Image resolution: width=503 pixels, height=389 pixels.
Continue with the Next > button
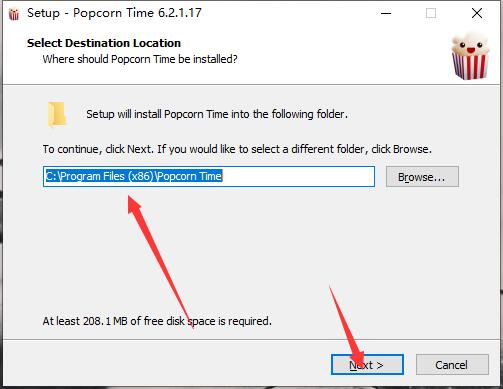coord(367,365)
